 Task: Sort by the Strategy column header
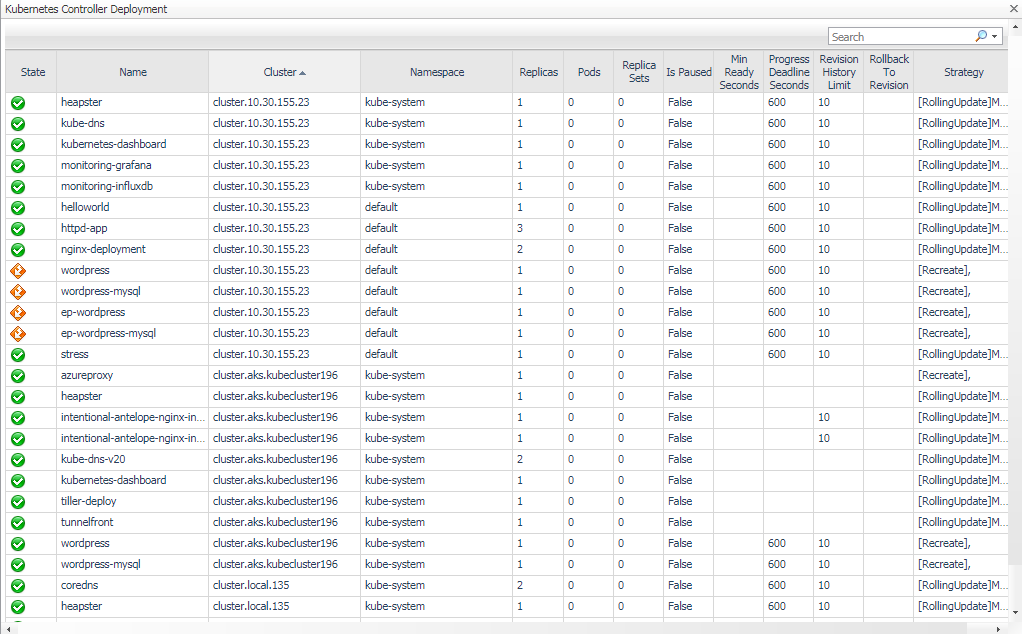point(963,72)
